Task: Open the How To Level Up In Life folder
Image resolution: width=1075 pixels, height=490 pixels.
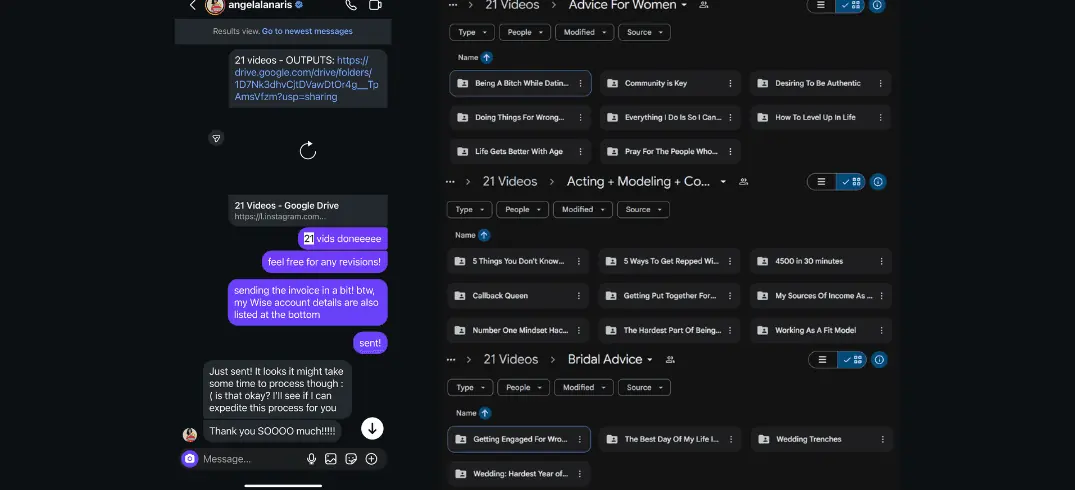Action: tap(821, 117)
